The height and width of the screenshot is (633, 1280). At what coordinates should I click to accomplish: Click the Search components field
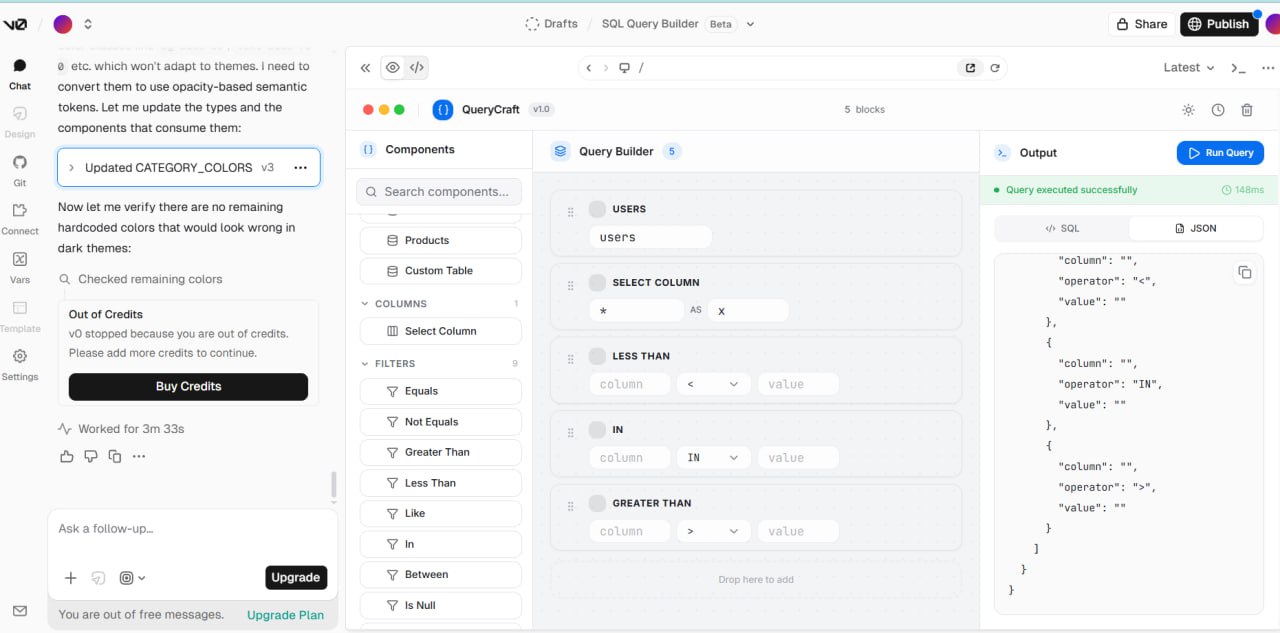click(x=440, y=191)
